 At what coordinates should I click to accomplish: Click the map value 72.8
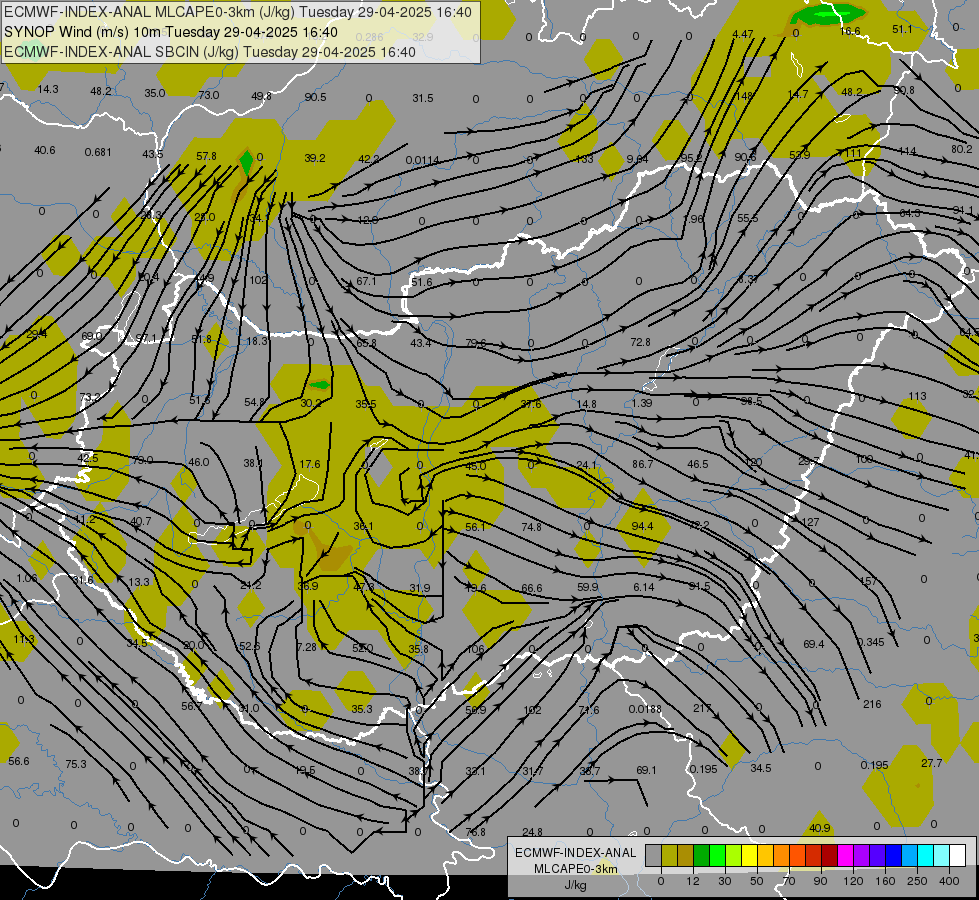pos(640,342)
